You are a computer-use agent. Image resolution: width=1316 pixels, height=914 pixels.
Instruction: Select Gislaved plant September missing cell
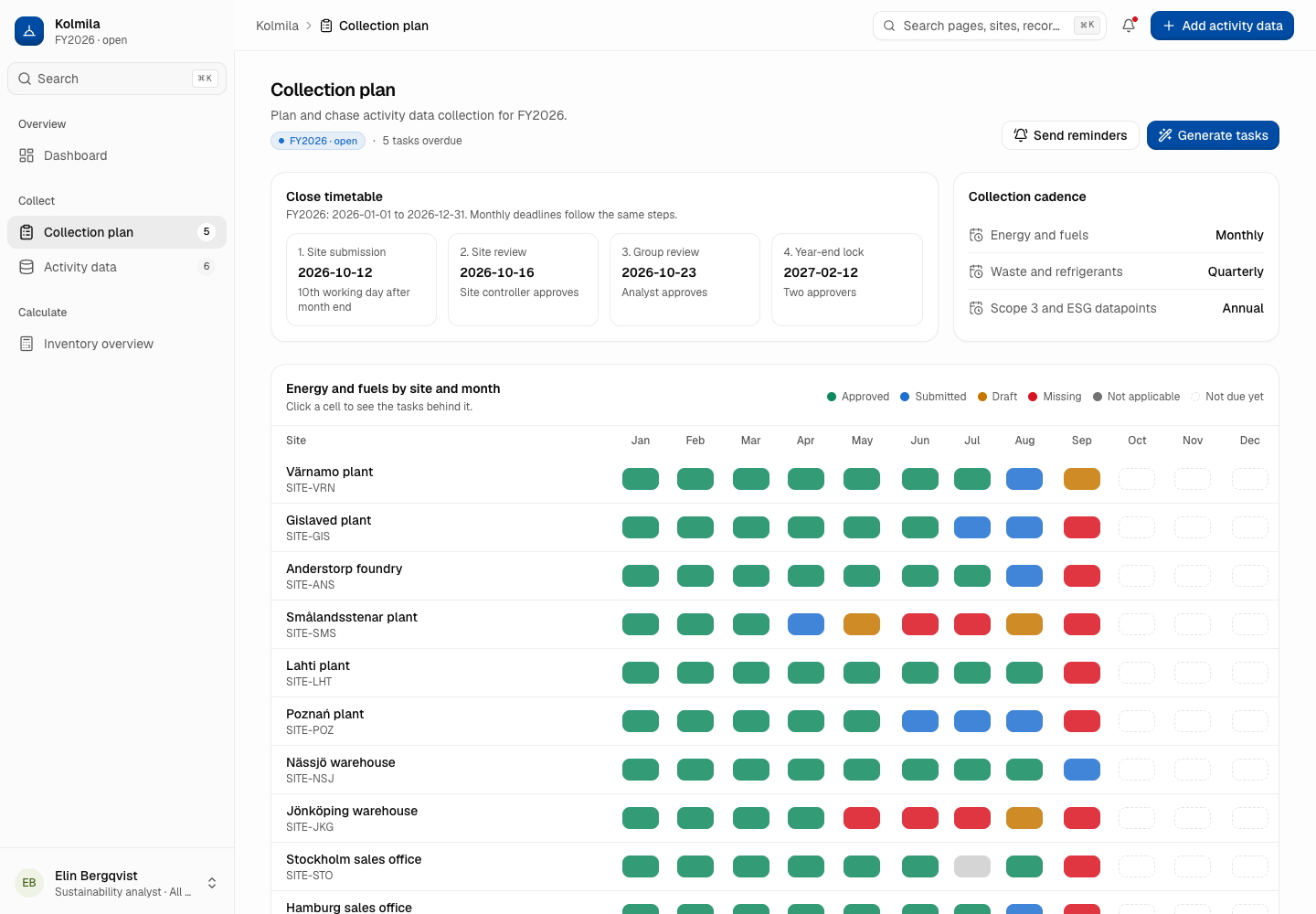[1082, 527]
